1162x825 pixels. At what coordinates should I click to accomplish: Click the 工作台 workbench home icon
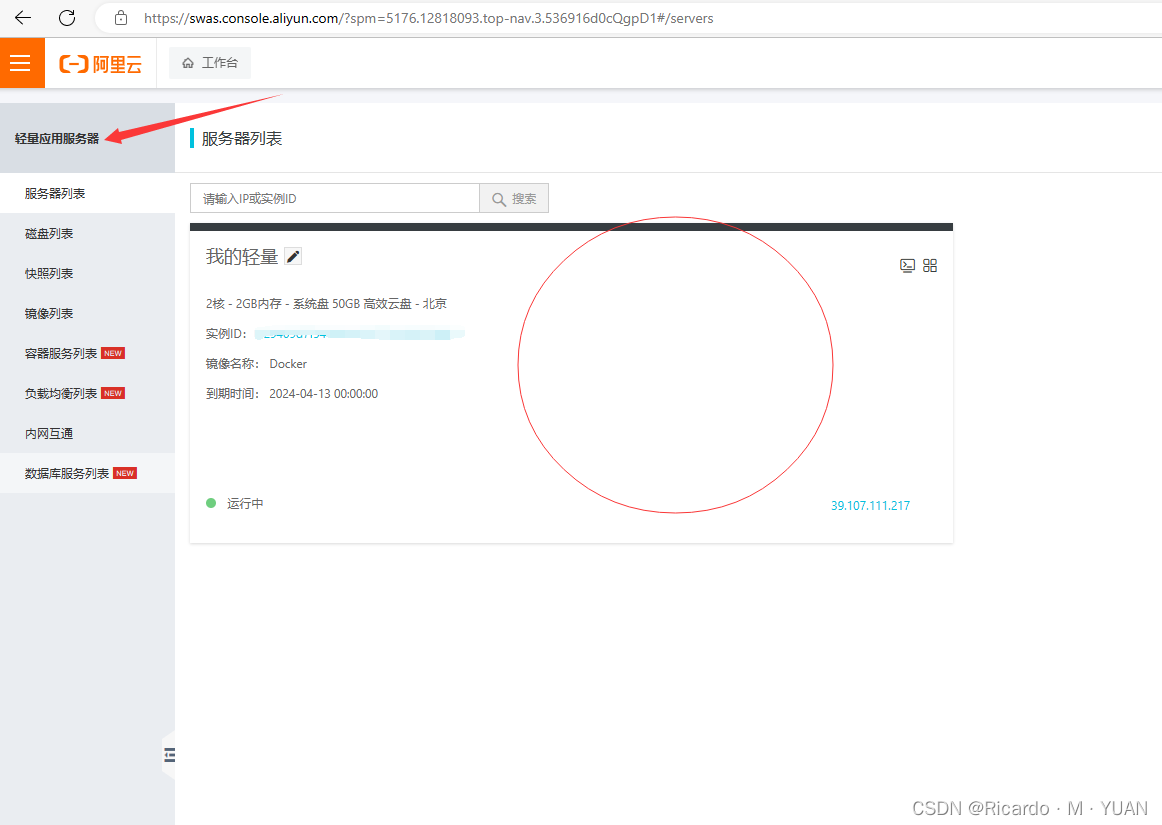coord(209,61)
